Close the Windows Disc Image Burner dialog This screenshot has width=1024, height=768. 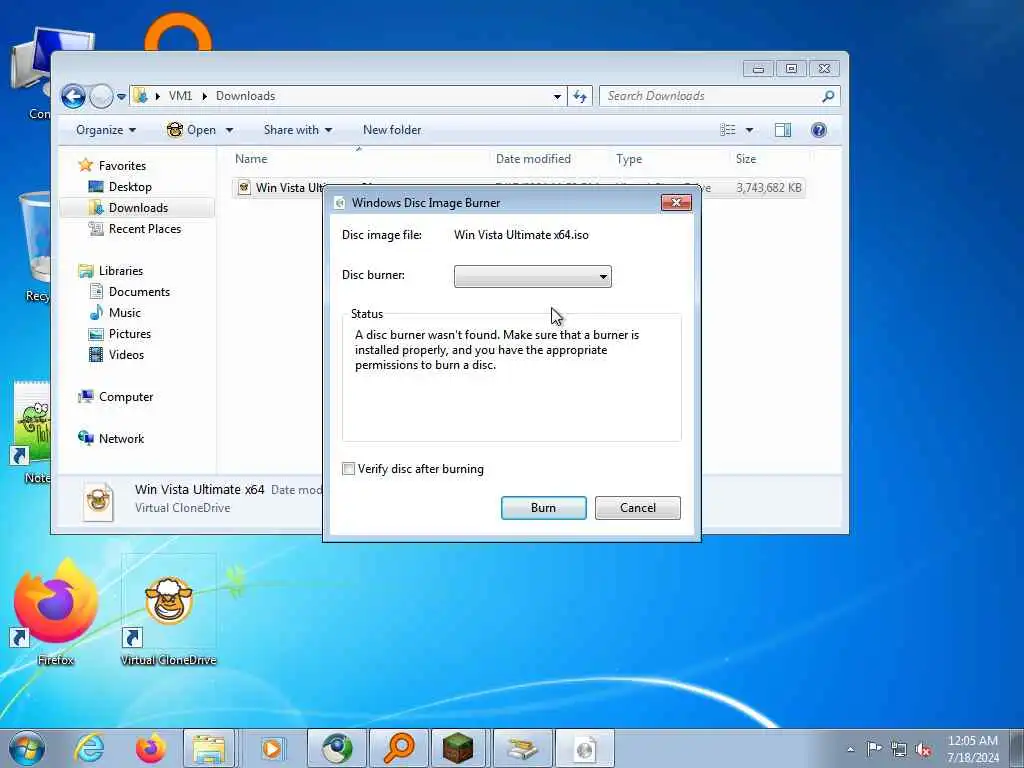[676, 202]
